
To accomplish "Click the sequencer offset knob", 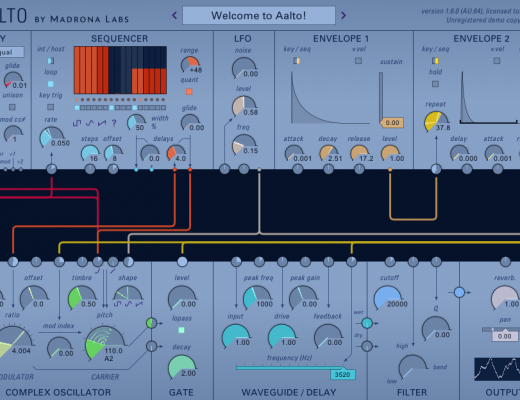I will 113,153.
